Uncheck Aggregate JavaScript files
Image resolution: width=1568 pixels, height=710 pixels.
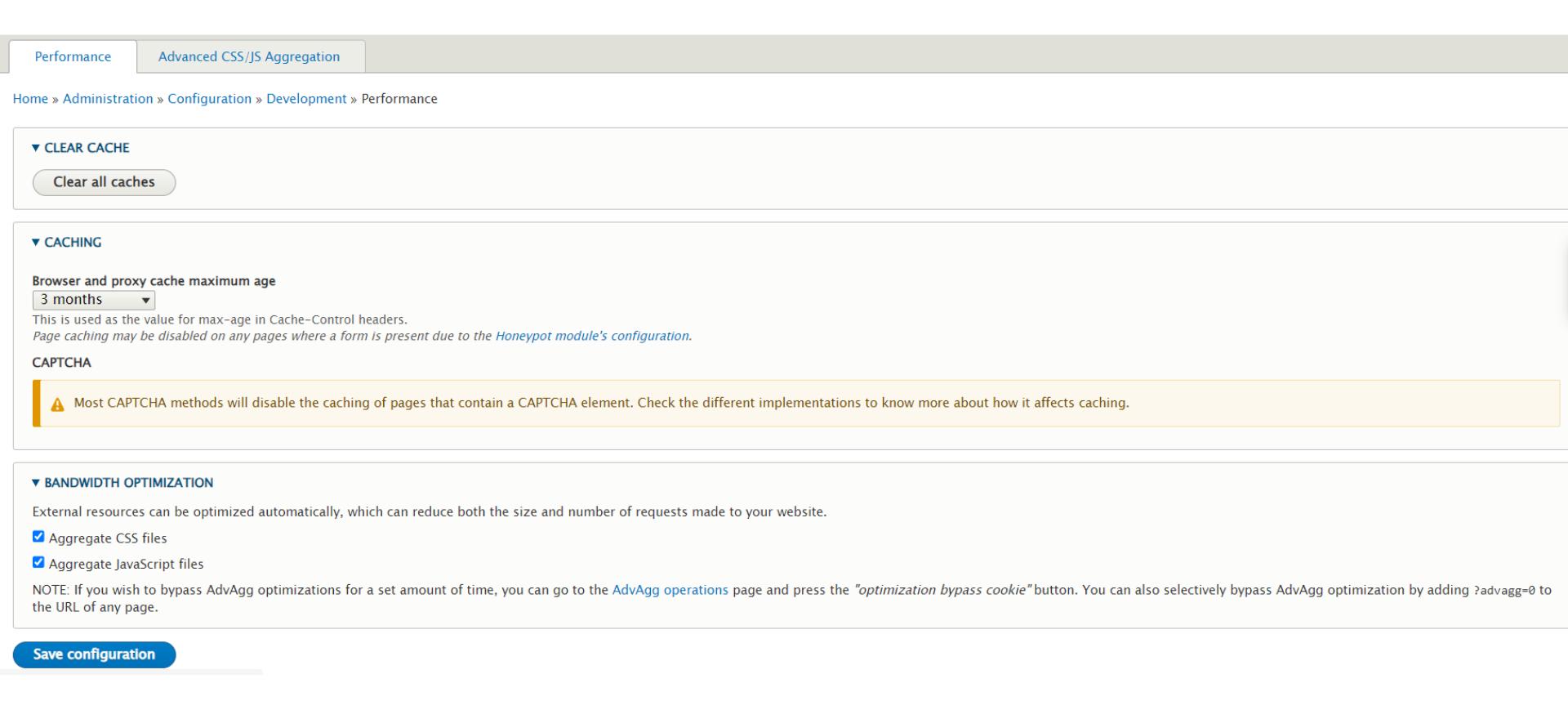(38, 562)
